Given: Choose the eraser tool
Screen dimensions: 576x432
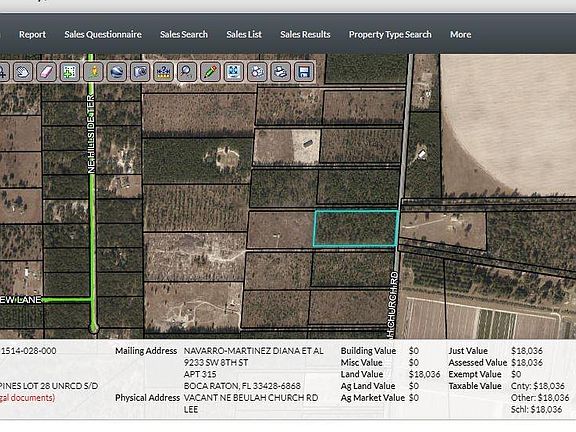Looking at the screenshot, I should coord(47,71).
